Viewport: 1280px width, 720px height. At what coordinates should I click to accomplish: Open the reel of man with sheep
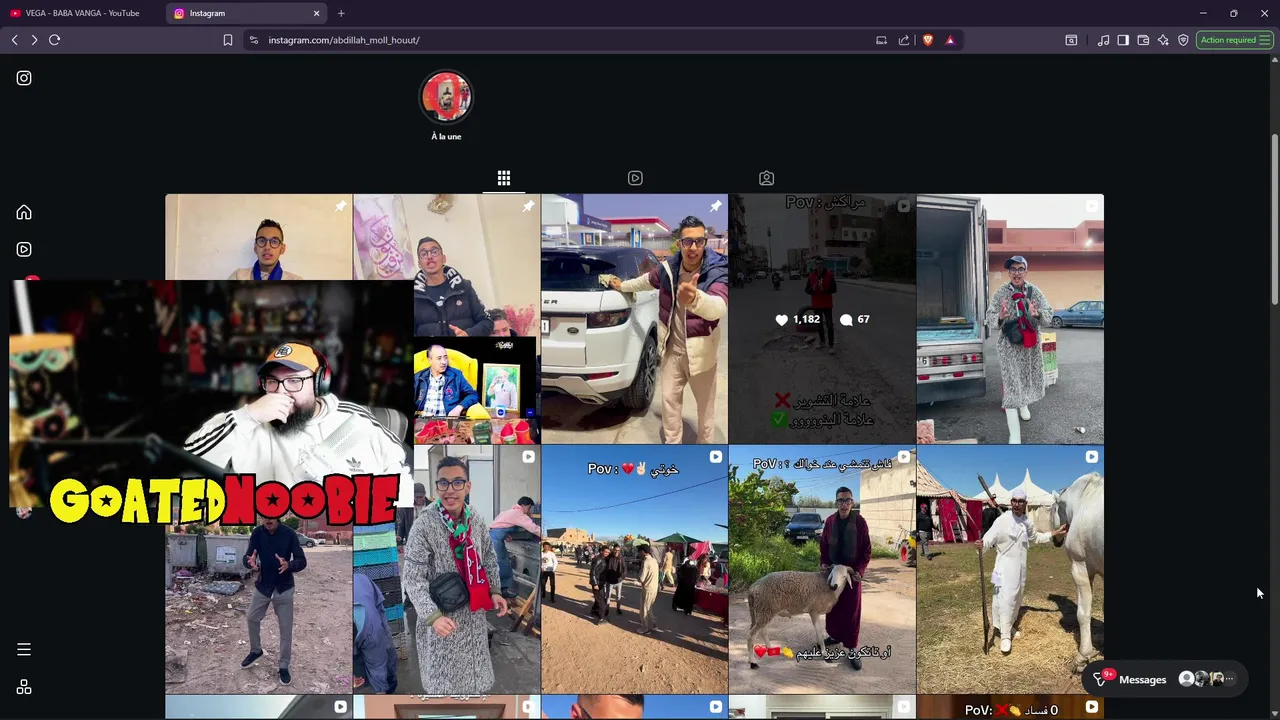[822, 569]
